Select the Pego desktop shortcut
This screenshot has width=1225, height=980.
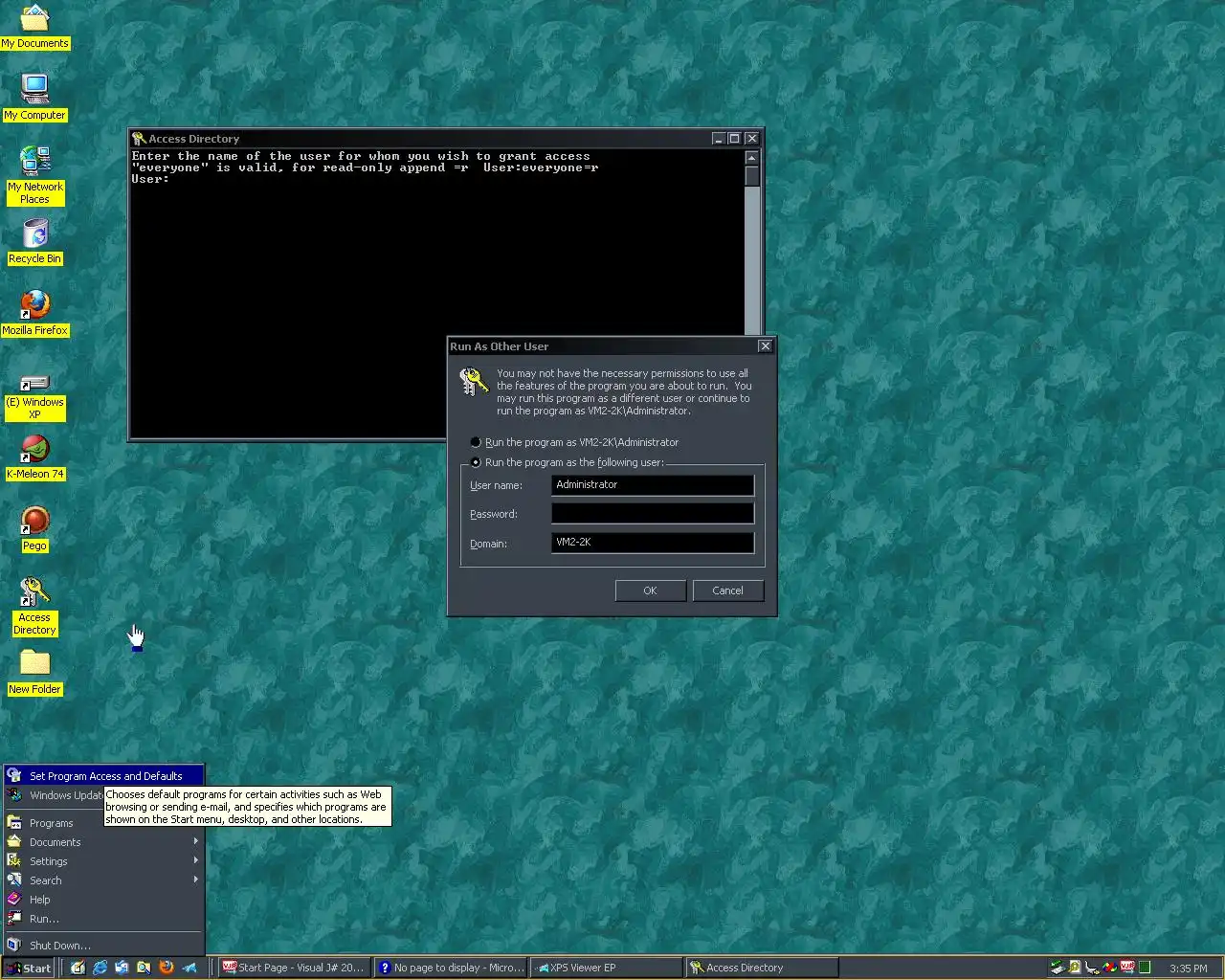(x=34, y=527)
